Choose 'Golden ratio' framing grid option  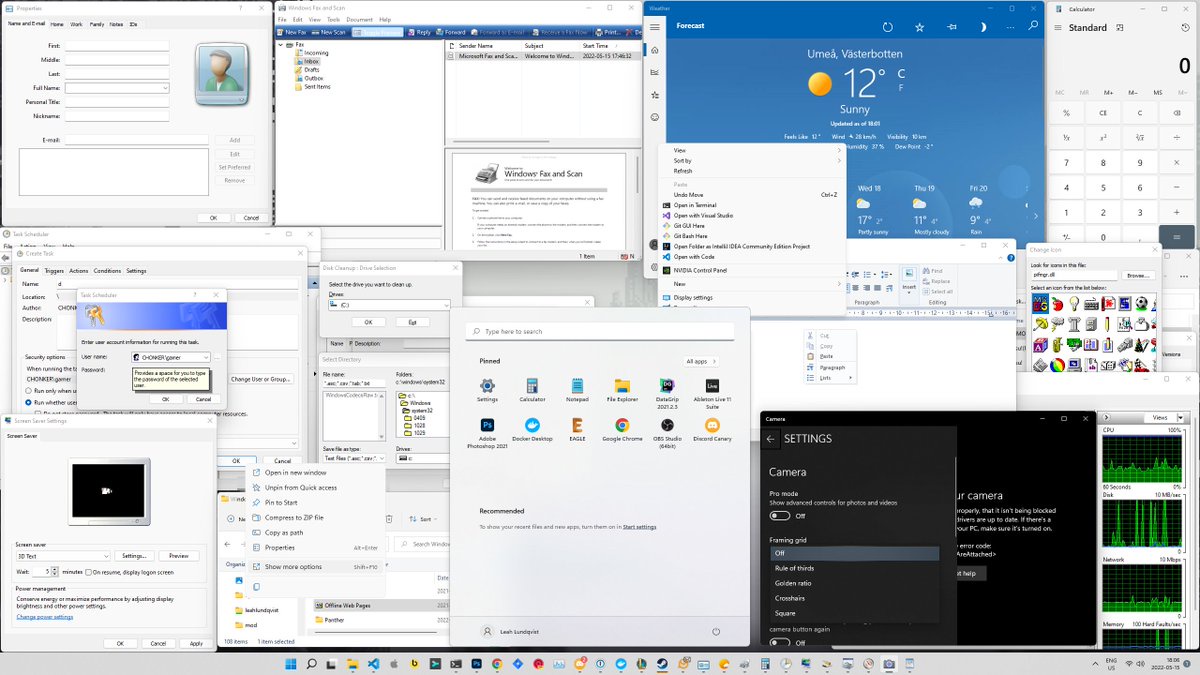pyautogui.click(x=855, y=583)
